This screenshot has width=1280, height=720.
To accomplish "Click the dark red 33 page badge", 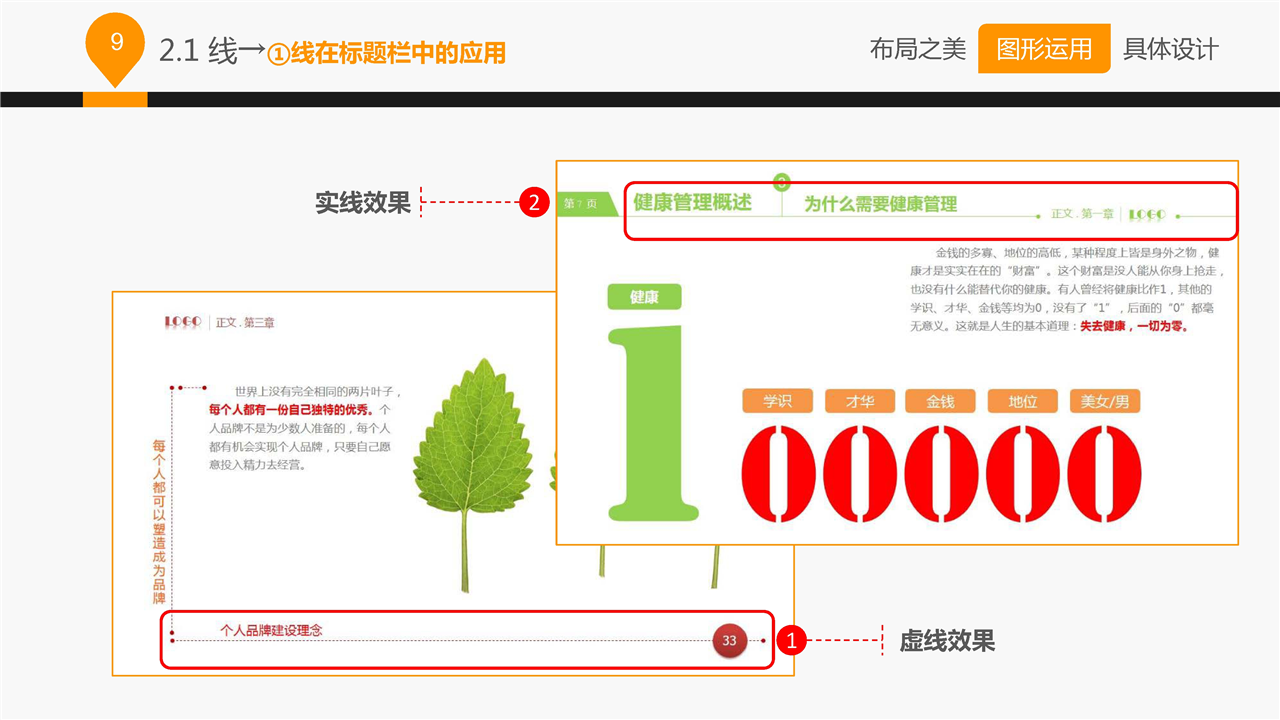I will [x=729, y=640].
